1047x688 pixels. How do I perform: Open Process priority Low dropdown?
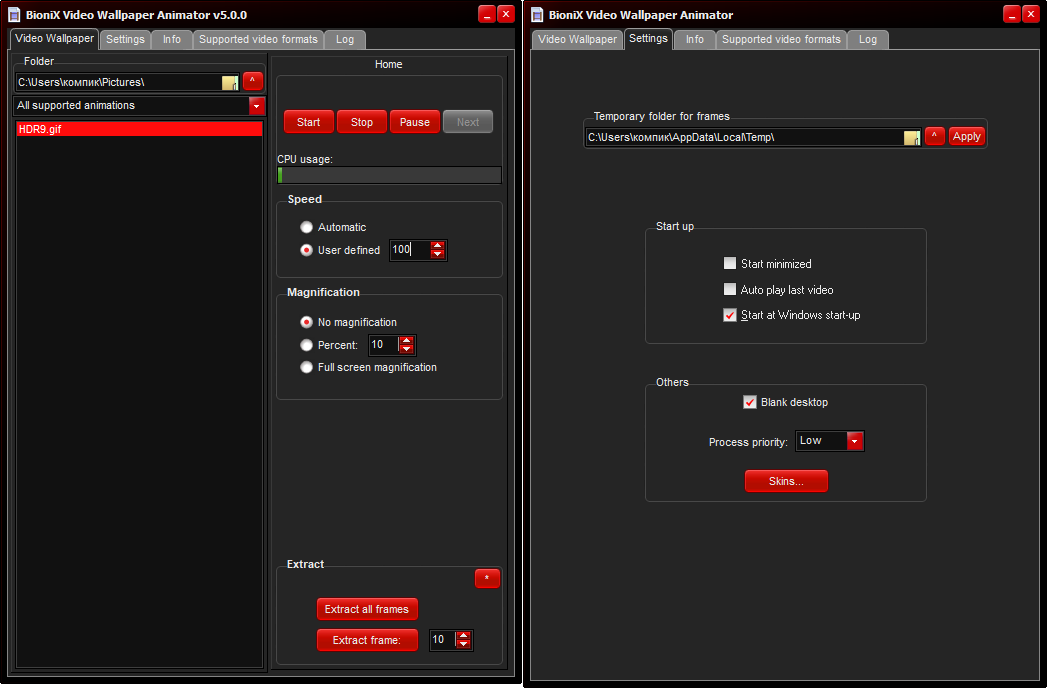point(855,441)
